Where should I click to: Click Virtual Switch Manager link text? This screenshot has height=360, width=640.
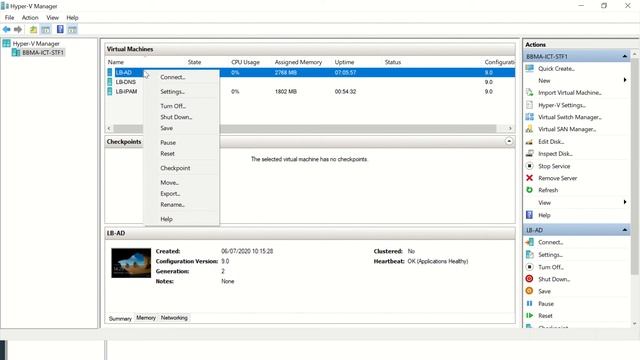tap(570, 117)
